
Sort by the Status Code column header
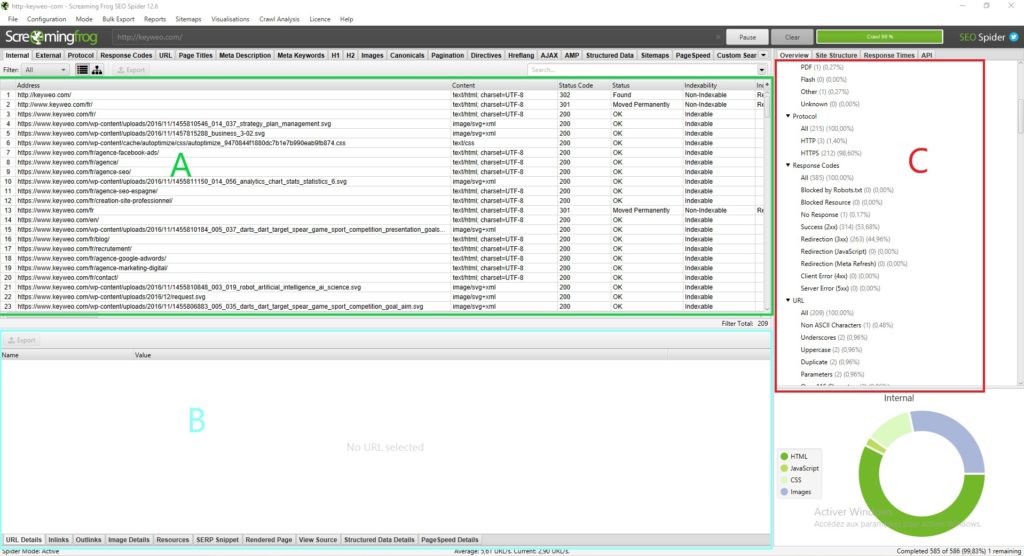coord(583,86)
